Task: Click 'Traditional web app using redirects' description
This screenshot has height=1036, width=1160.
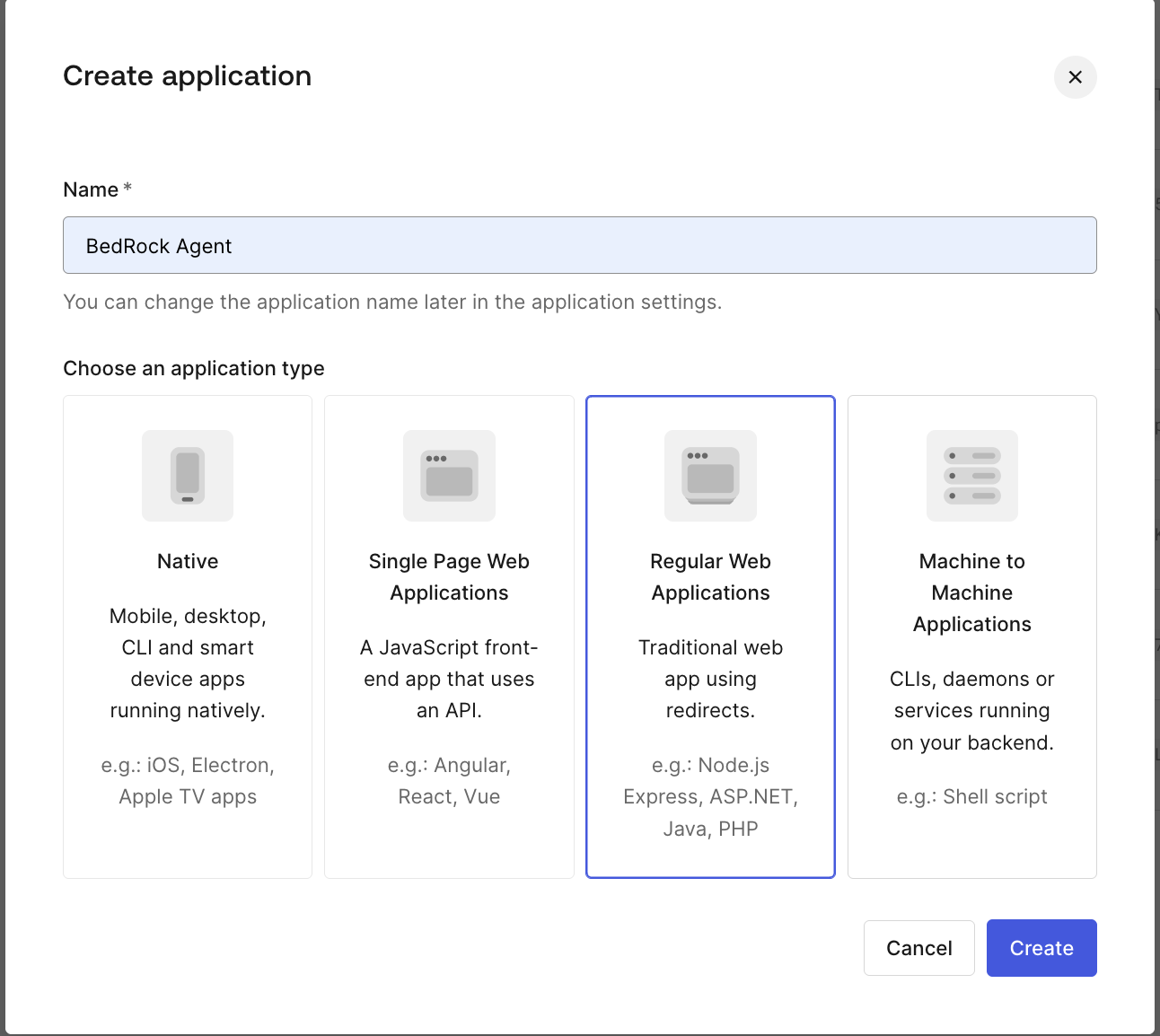Action: click(x=710, y=679)
